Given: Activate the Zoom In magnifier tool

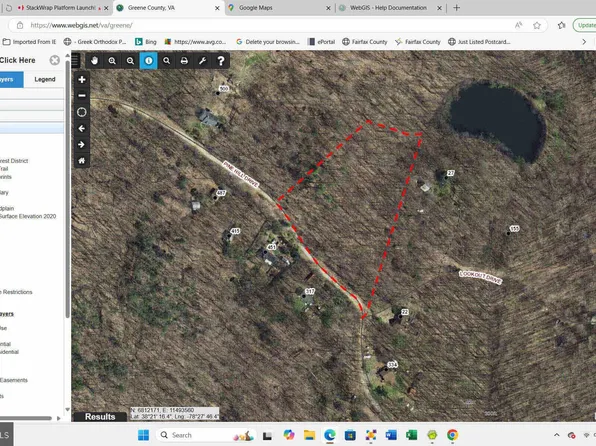Looking at the screenshot, I should (112, 60).
